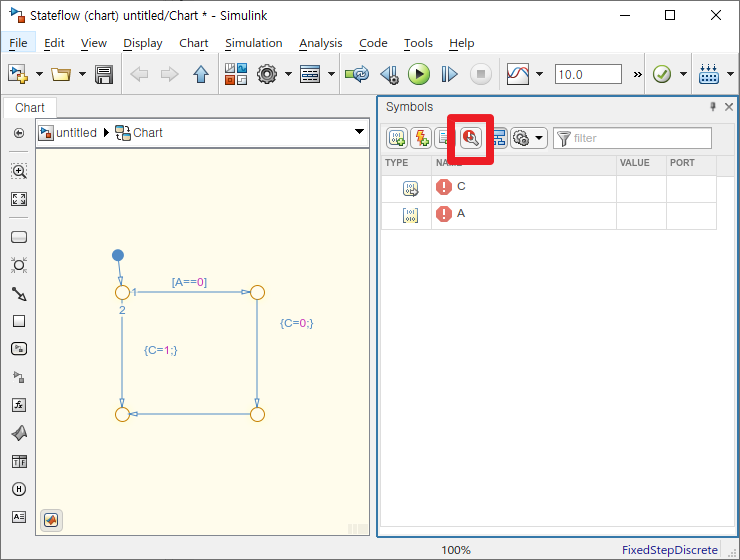The image size is (740, 560).
Task: Click the Step Back button
Action: click(390, 74)
